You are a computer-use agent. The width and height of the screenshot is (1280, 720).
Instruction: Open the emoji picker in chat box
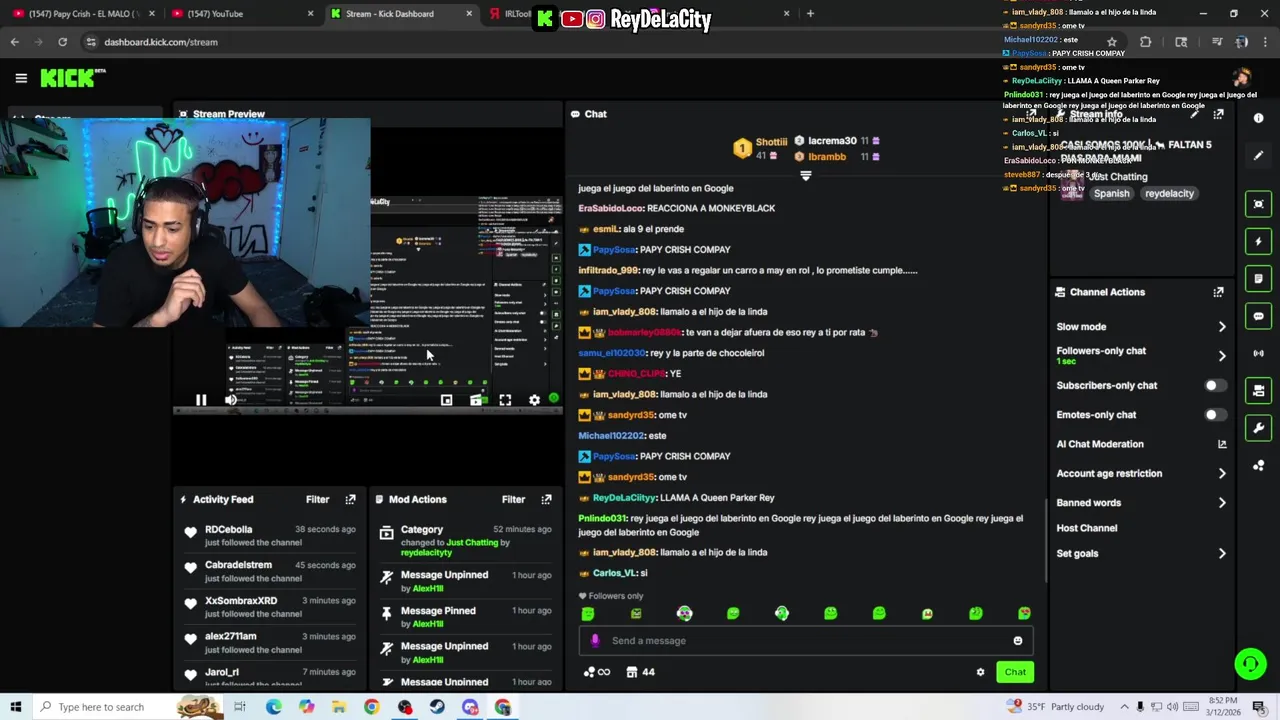point(1018,641)
